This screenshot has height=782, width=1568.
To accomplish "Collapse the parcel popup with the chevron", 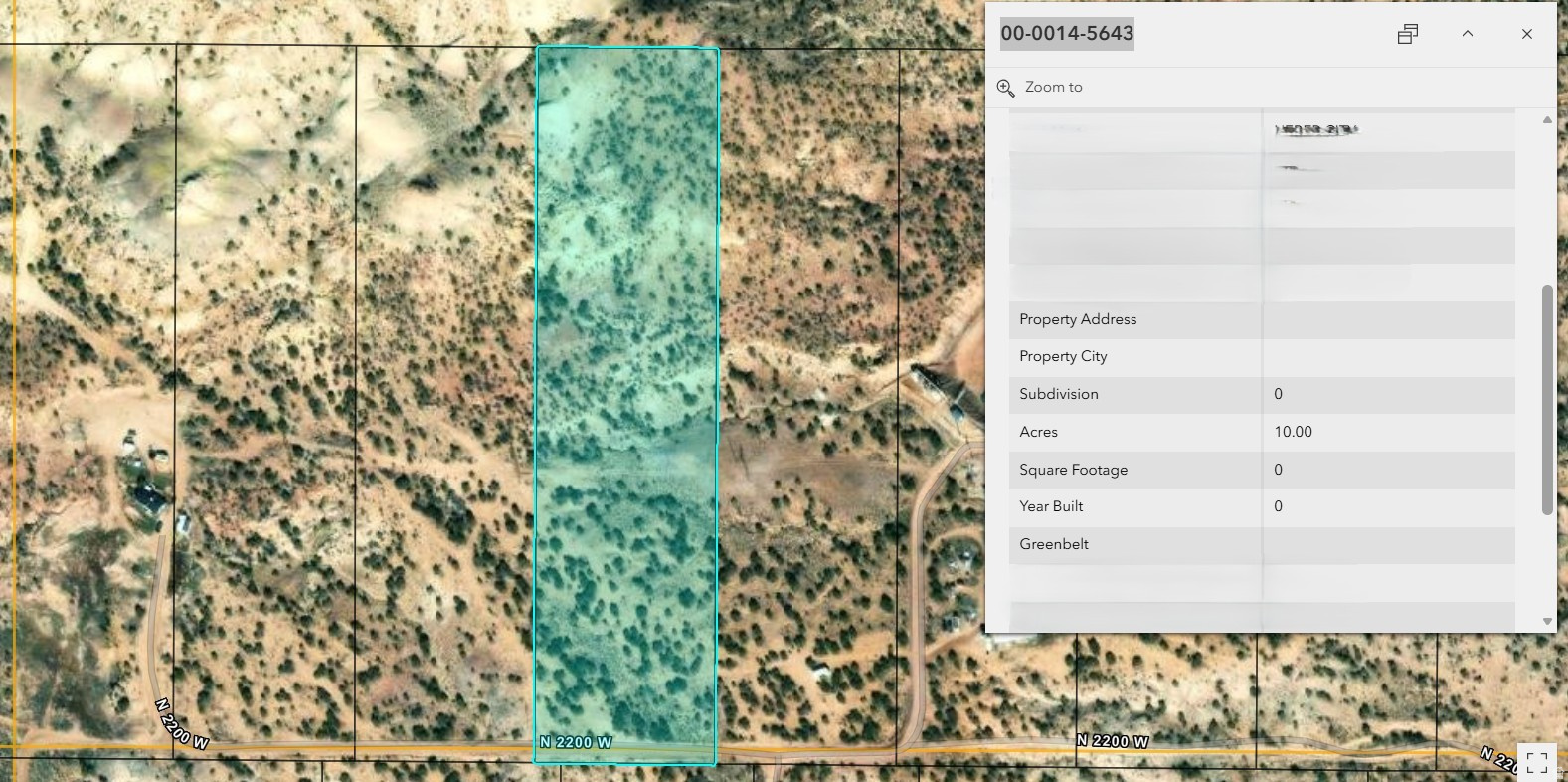I will [1467, 34].
